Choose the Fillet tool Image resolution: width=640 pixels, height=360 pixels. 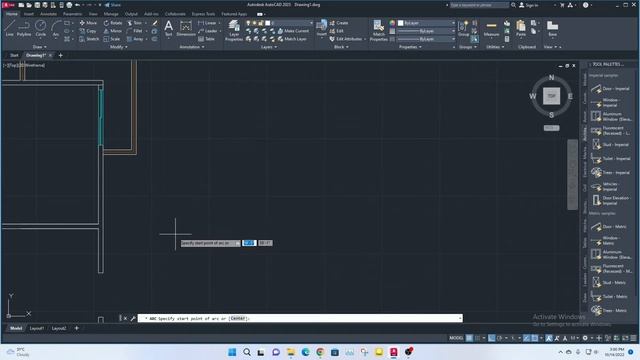pyautogui.click(x=135, y=31)
